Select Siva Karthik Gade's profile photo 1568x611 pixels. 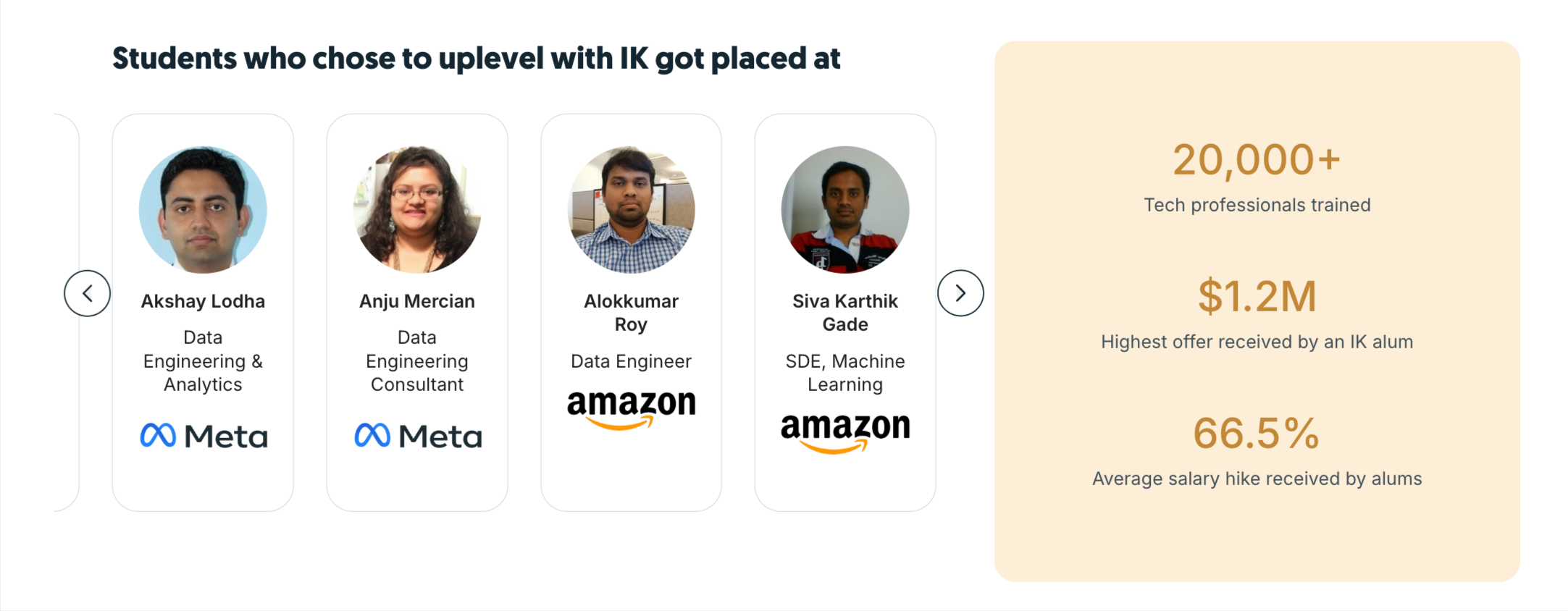(x=845, y=210)
